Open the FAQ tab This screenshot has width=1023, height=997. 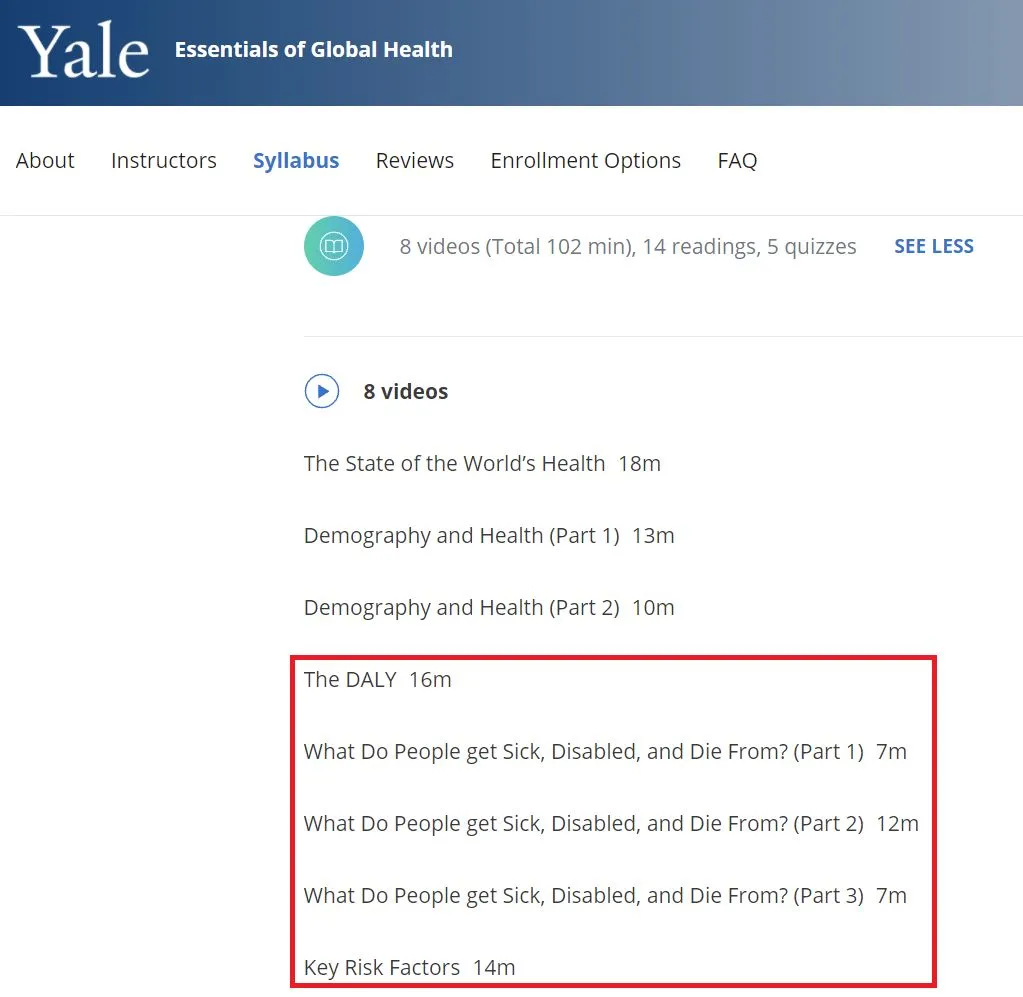point(737,160)
